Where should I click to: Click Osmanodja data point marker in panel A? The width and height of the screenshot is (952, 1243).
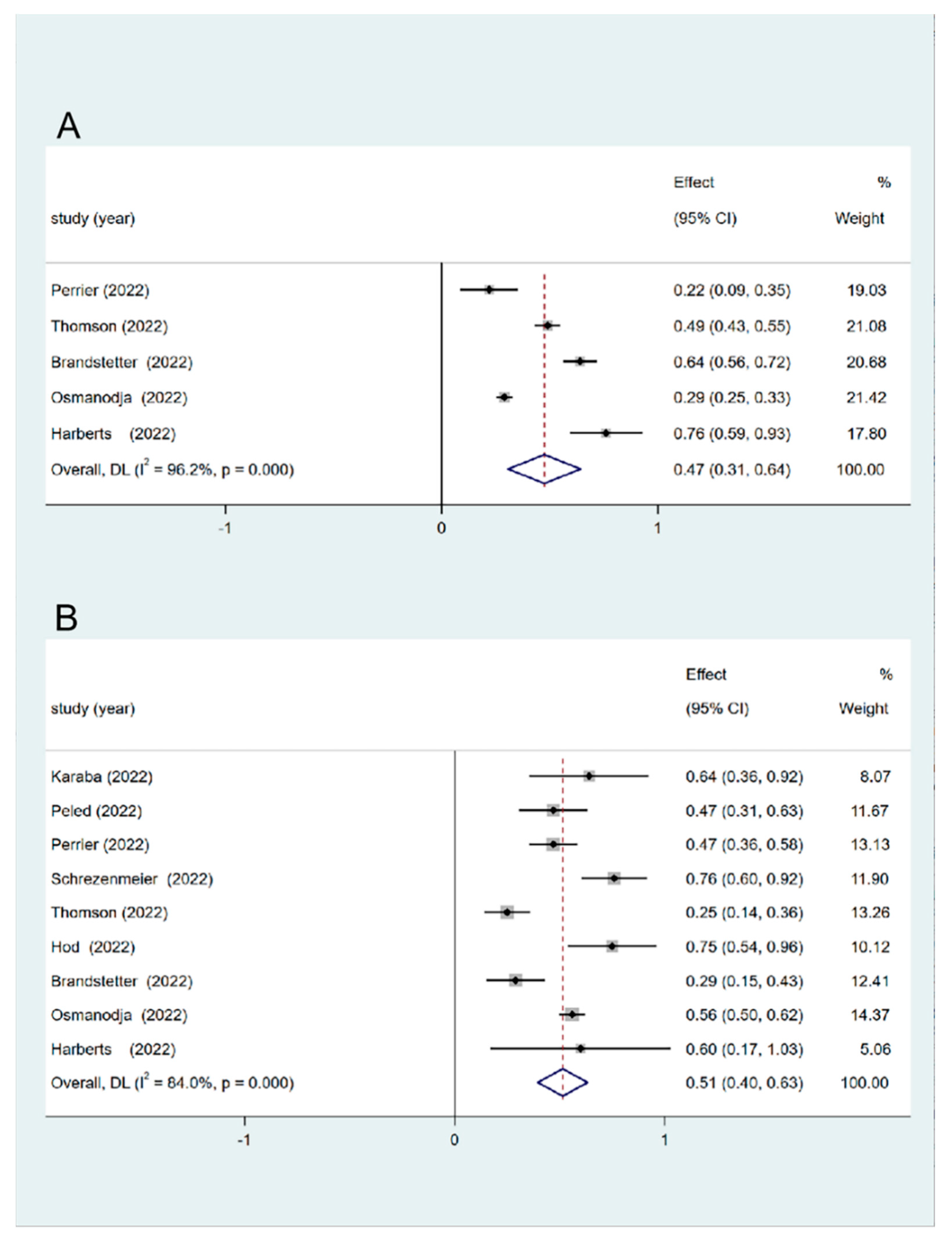(x=504, y=398)
